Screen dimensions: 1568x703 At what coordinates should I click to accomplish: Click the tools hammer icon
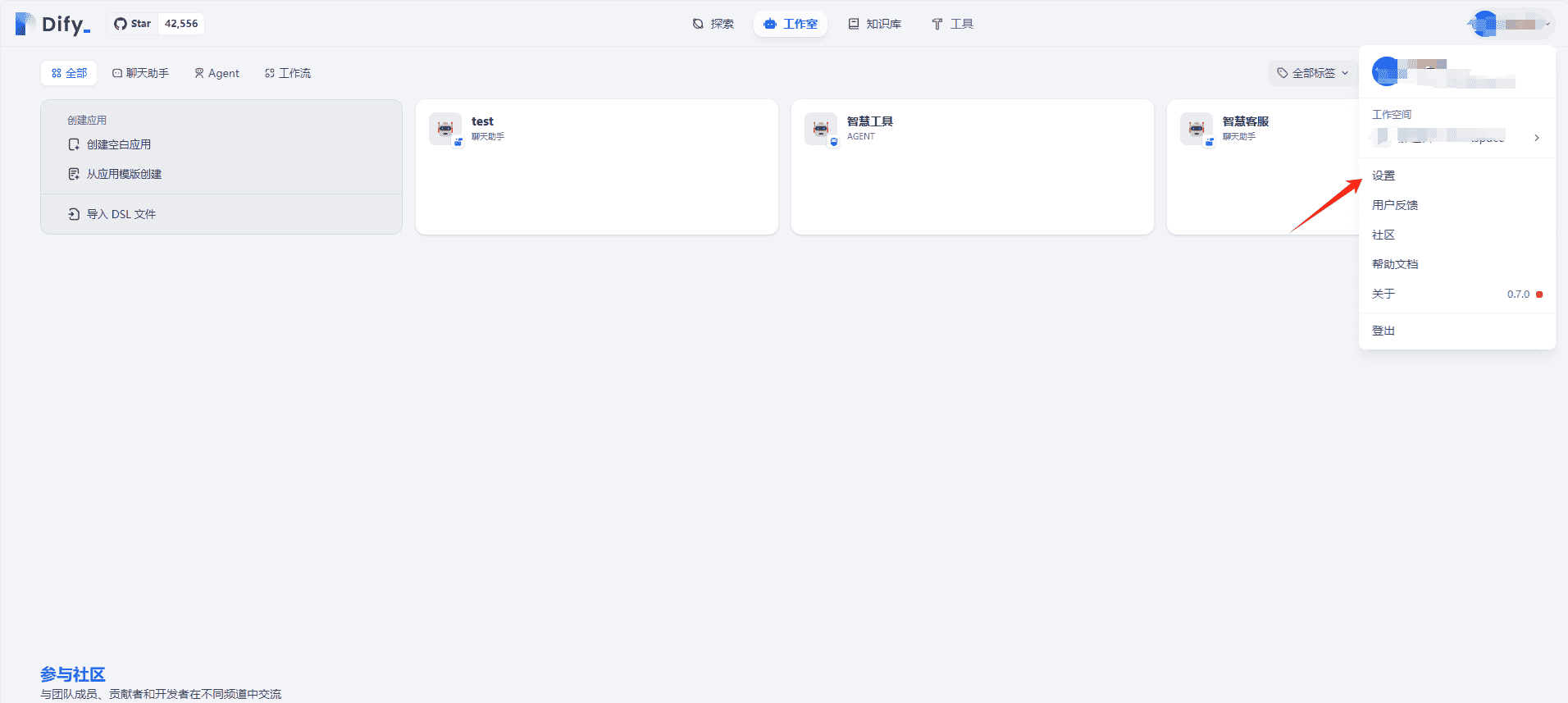[937, 24]
